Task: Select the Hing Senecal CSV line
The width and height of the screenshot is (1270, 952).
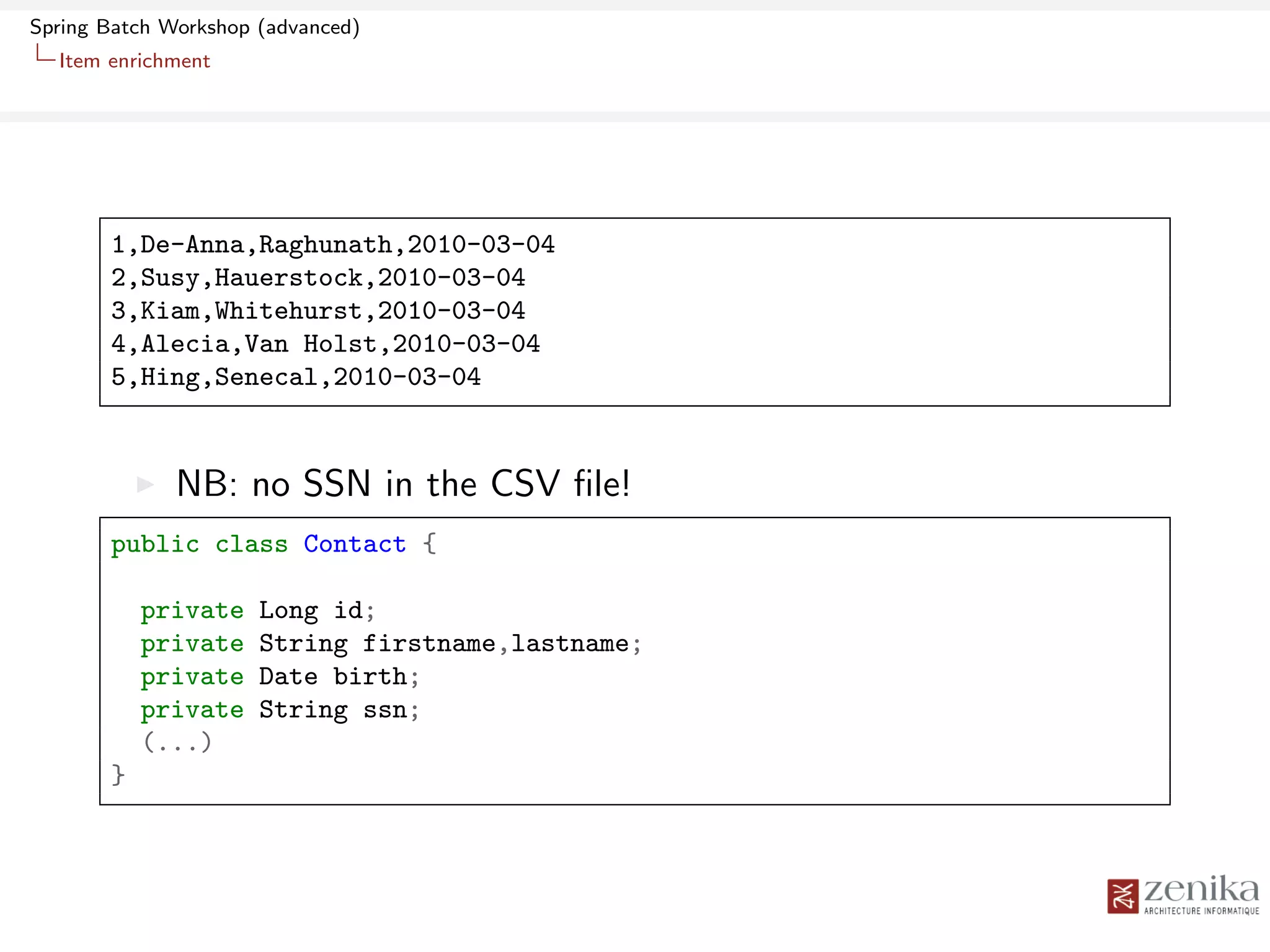Action: [x=295, y=377]
